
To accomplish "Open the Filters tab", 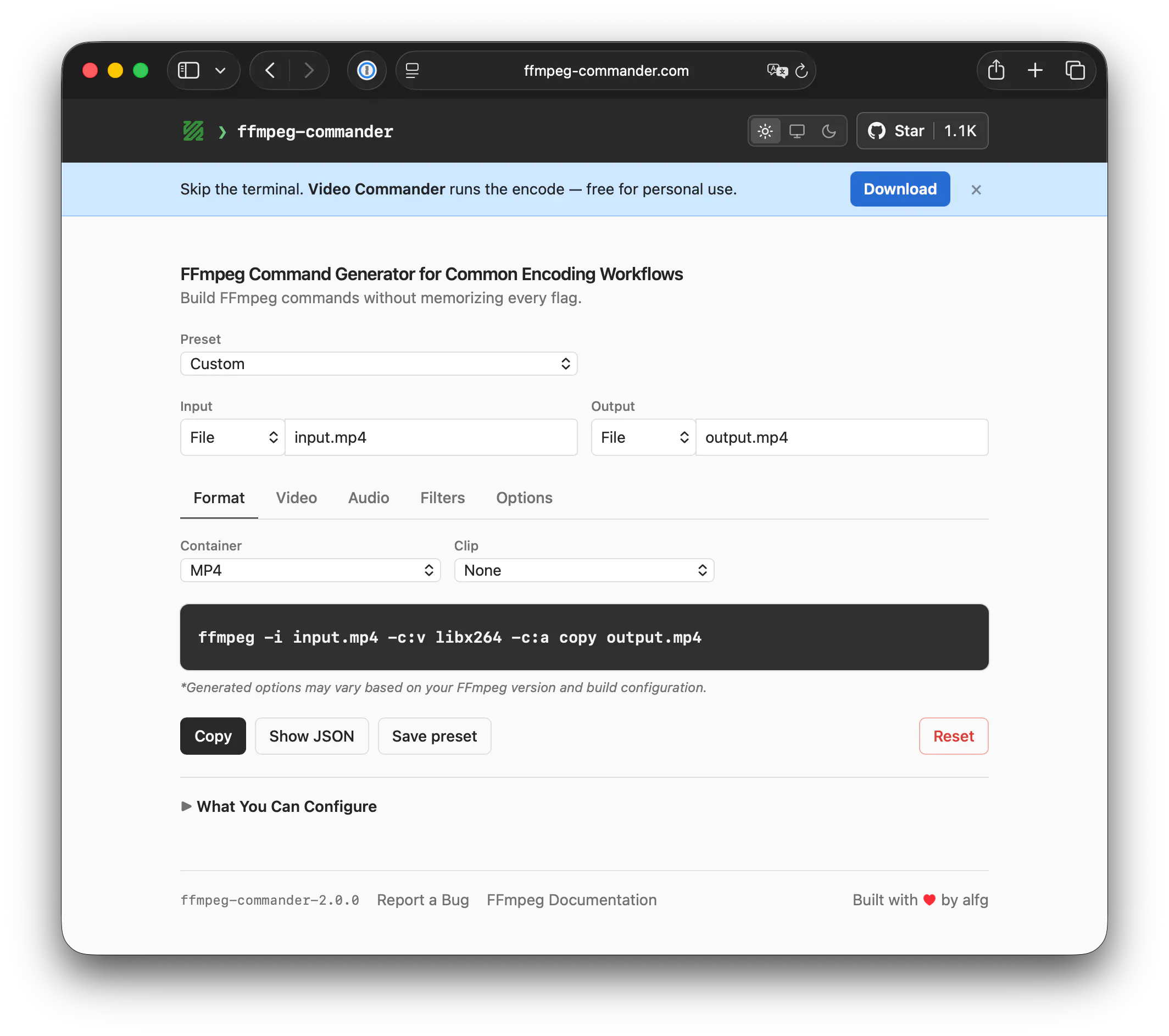I will [x=443, y=498].
